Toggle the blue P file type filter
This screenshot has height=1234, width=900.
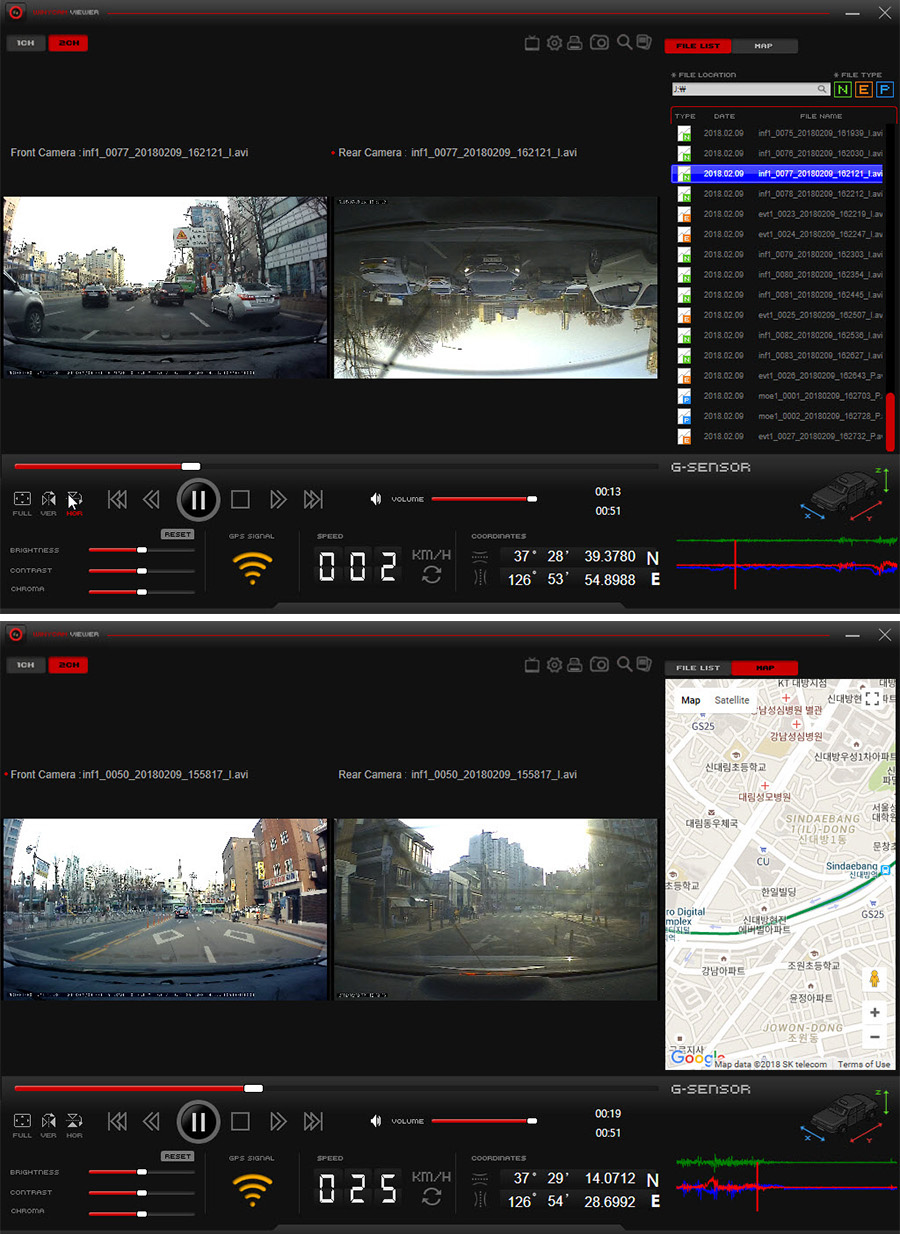click(884, 89)
